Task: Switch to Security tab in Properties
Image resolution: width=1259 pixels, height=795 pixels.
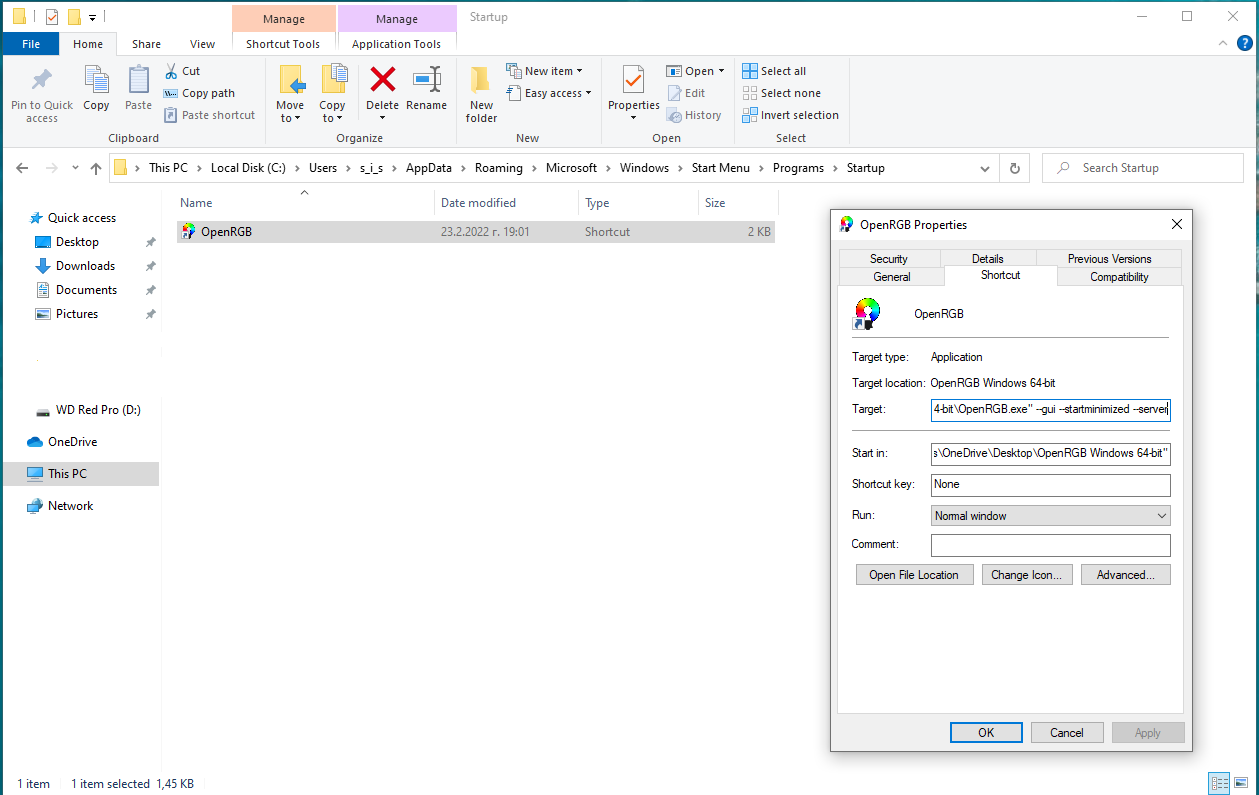Action: click(x=888, y=258)
